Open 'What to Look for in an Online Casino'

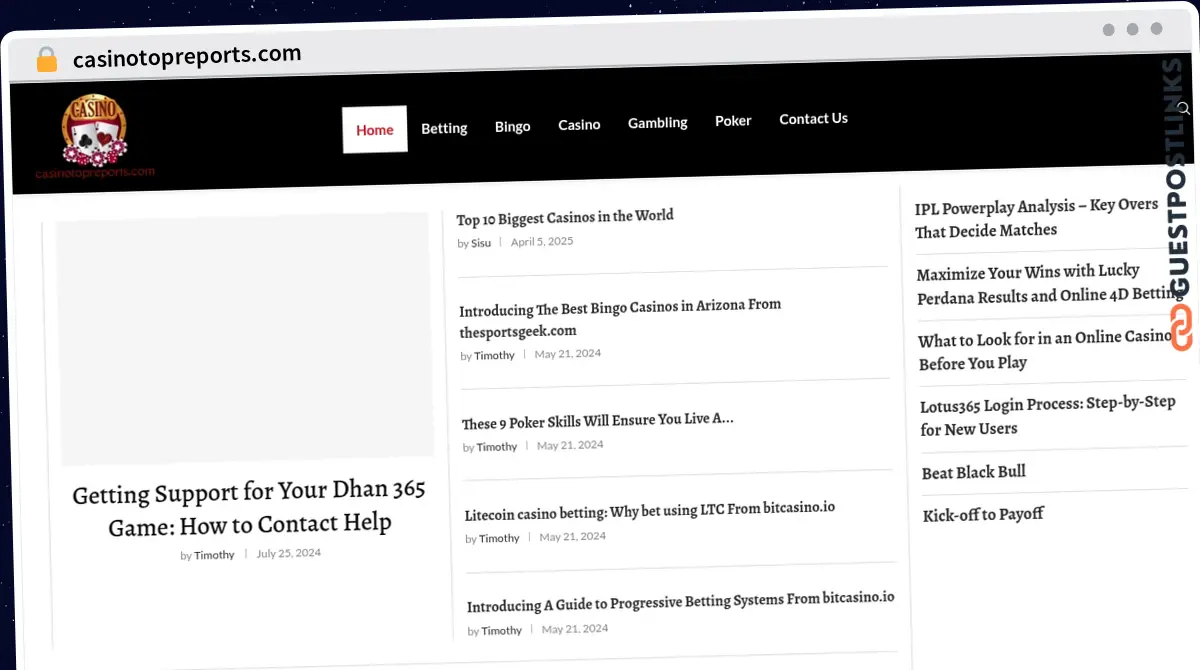pos(1045,350)
